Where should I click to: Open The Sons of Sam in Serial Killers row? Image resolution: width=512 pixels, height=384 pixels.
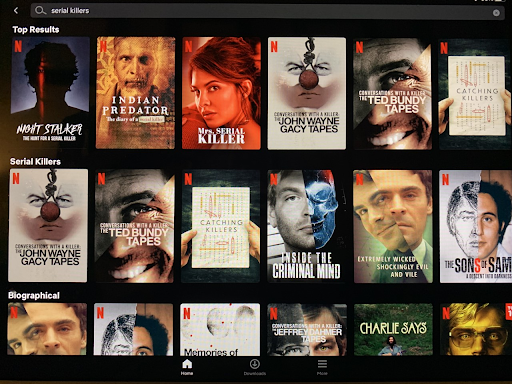(x=476, y=226)
